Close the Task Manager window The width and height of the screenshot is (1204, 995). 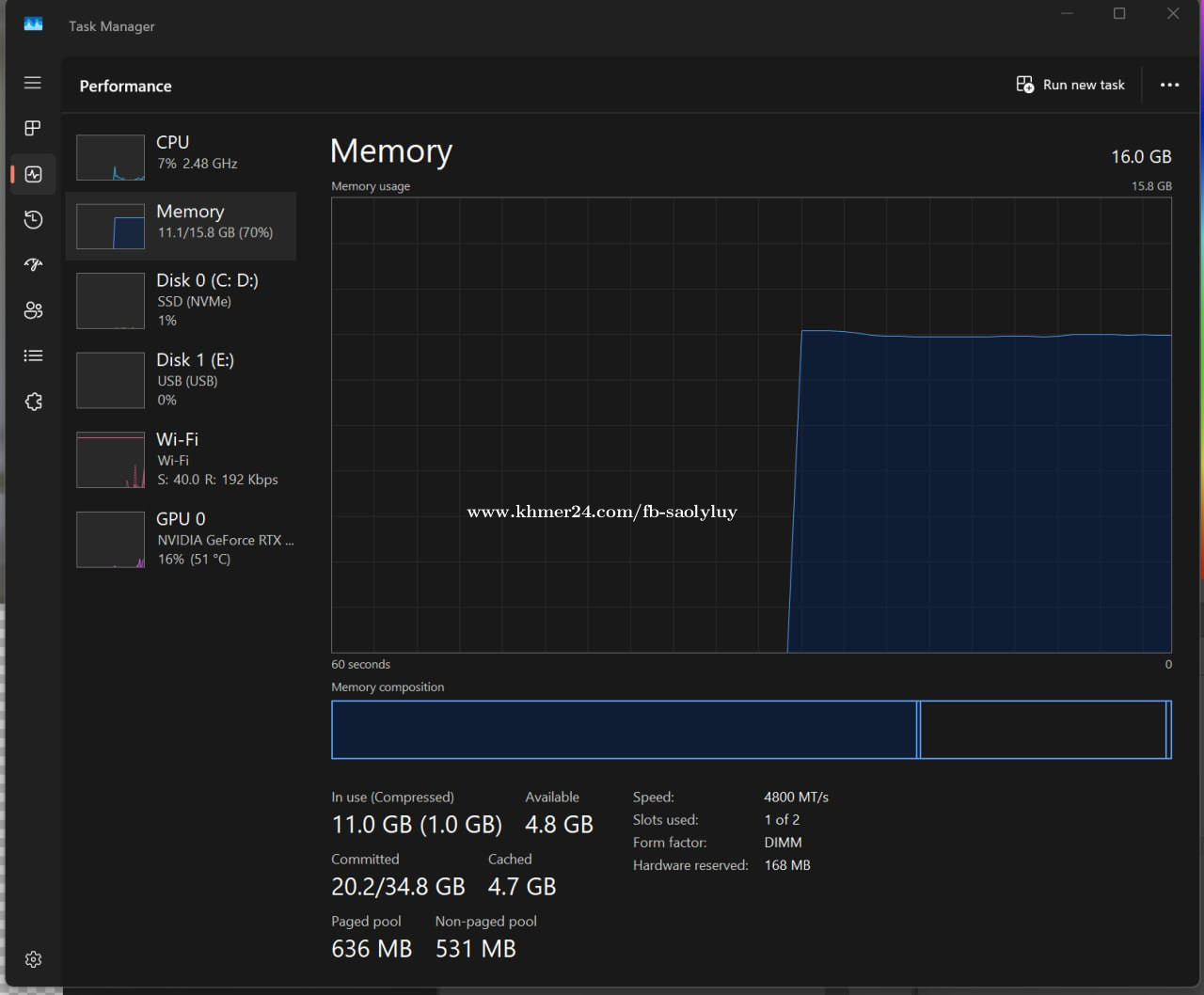(1173, 13)
